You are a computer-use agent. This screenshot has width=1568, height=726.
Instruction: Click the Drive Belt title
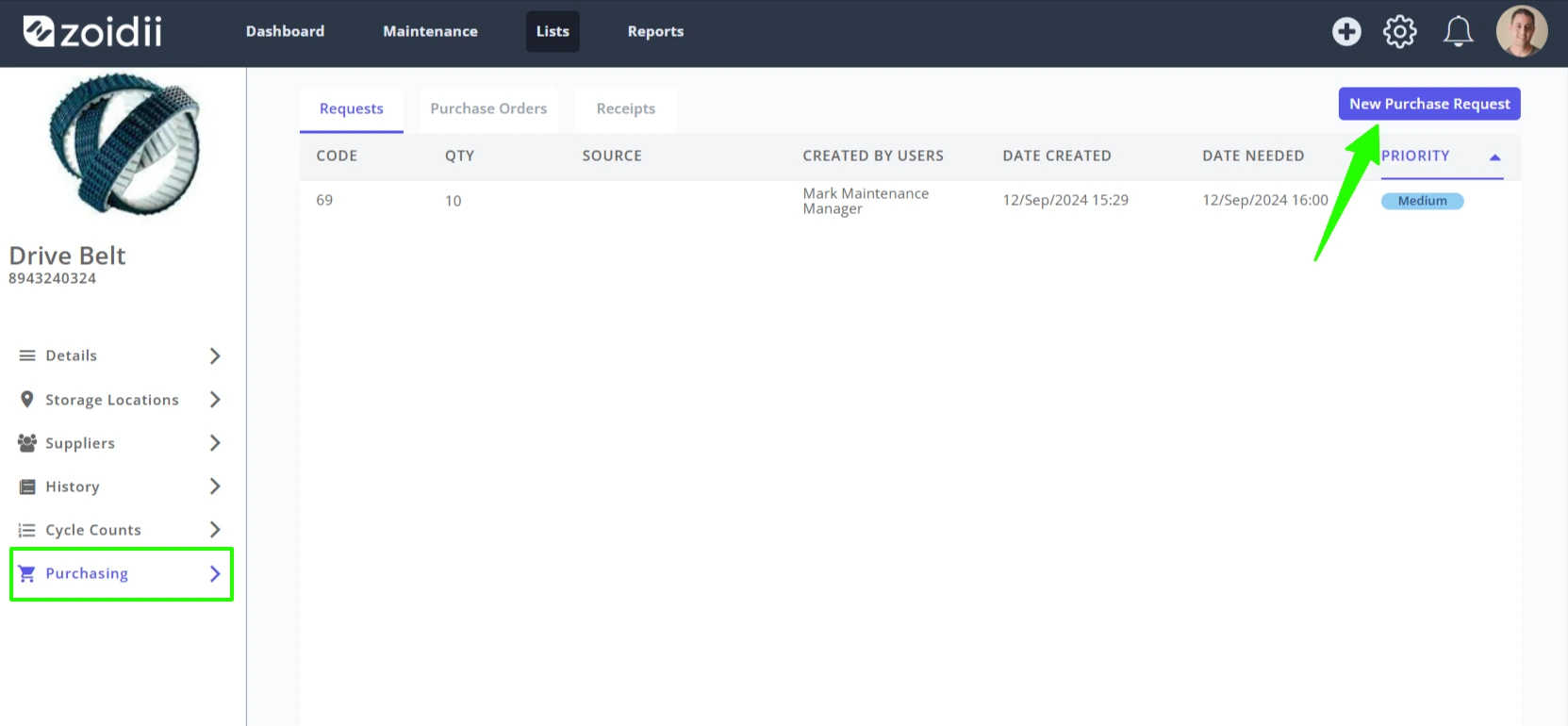pos(67,256)
